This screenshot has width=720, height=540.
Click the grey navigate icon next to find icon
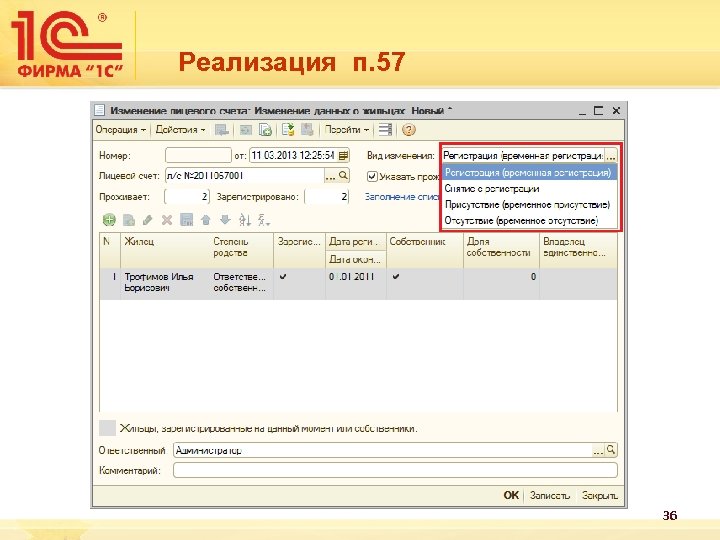(x=246, y=130)
